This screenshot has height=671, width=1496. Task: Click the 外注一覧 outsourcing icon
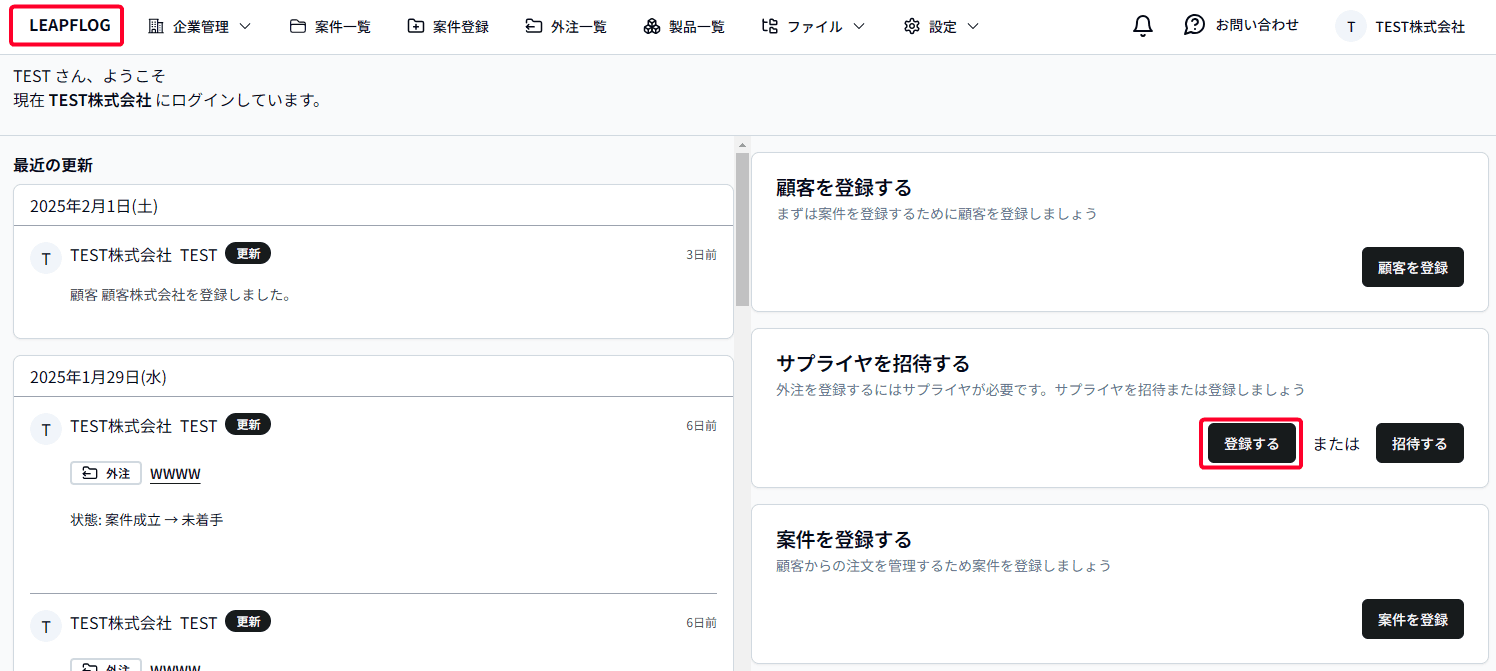[531, 25]
